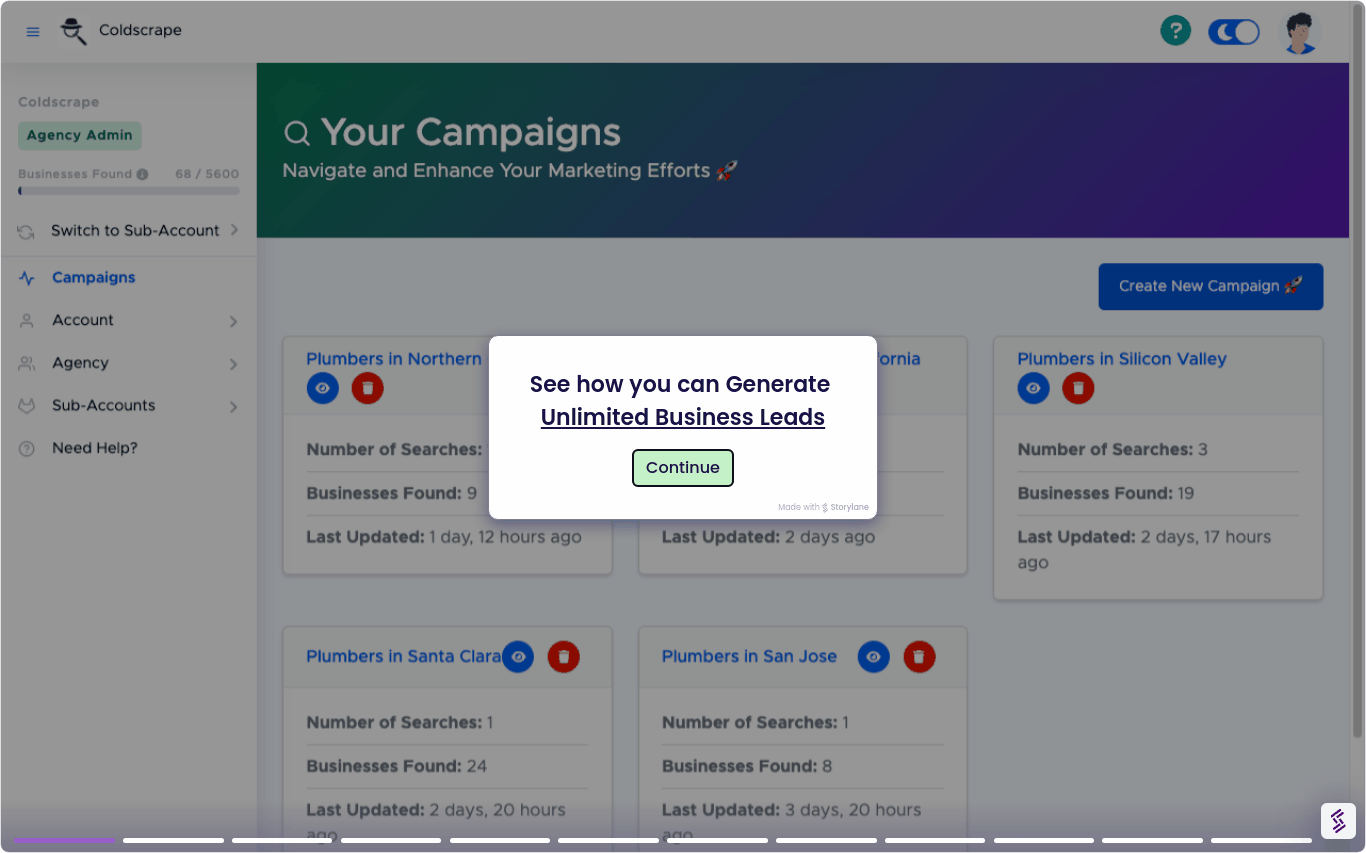This screenshot has width=1366, height=853.
Task: Click the Businesses Found info icon
Action: click(x=142, y=174)
